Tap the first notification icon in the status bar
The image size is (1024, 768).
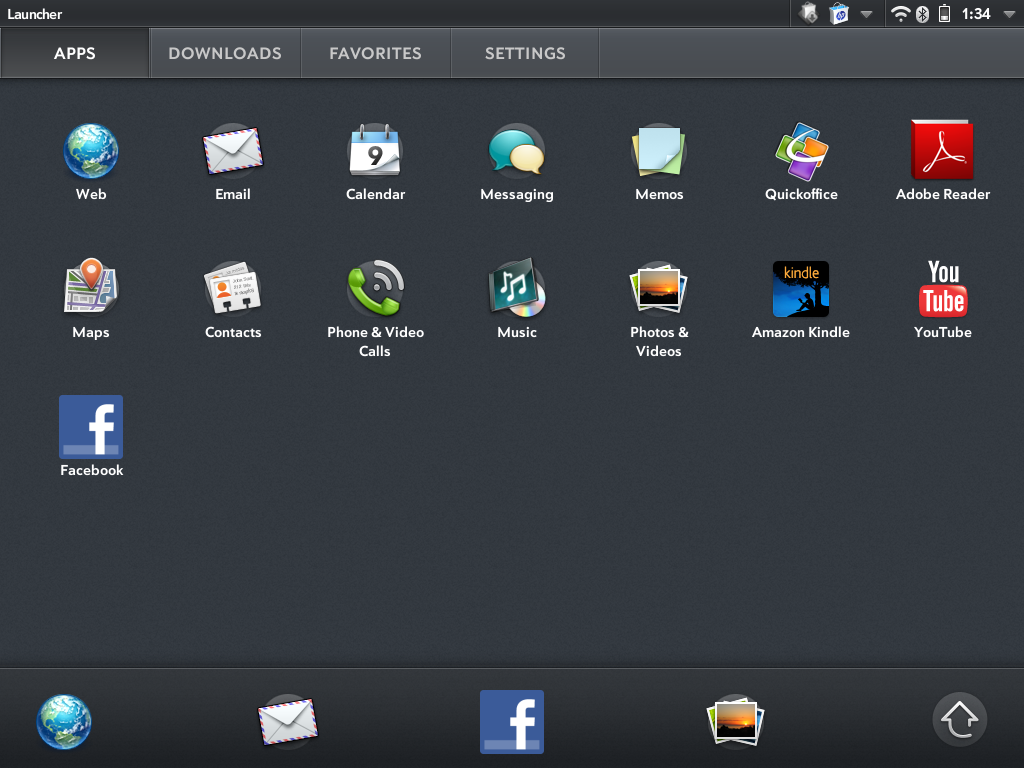pos(808,14)
